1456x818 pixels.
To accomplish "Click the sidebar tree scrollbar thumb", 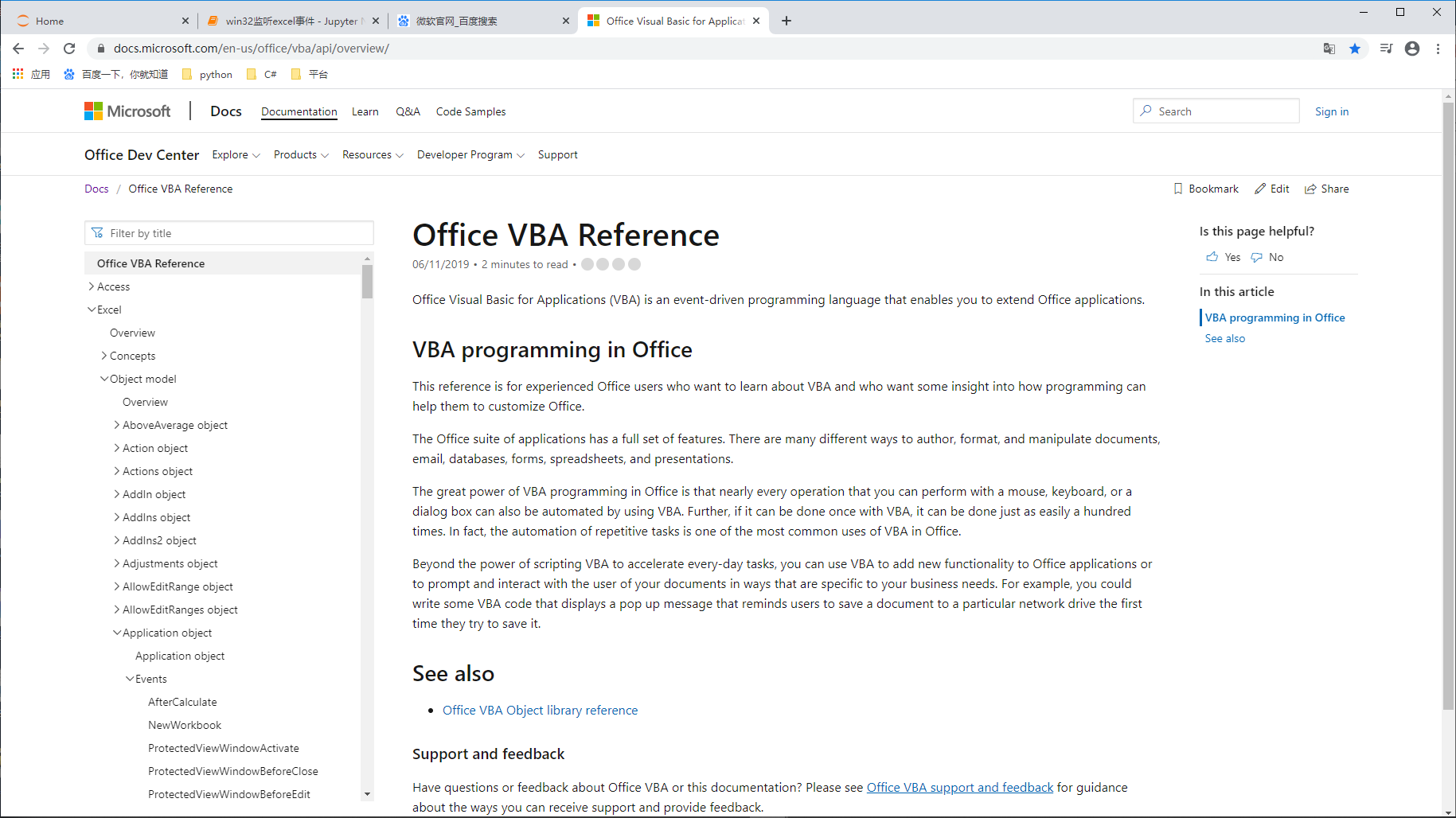I will [367, 282].
